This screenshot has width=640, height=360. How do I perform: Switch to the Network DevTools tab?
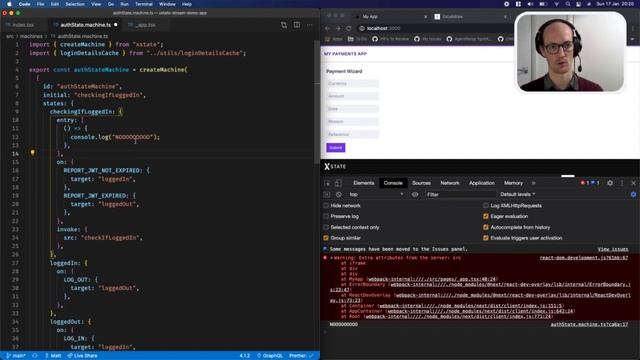450,183
